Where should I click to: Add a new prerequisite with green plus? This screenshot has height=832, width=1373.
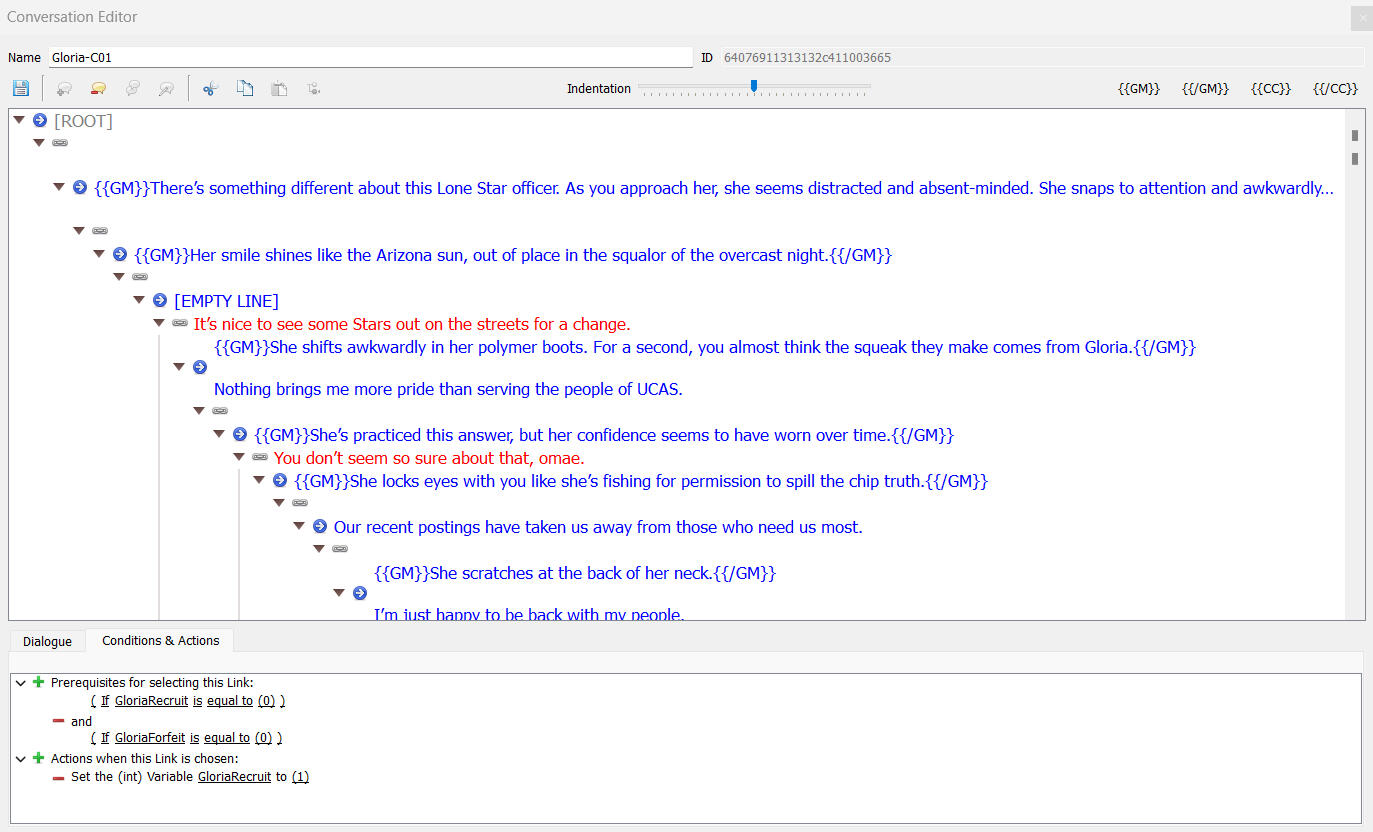39,682
